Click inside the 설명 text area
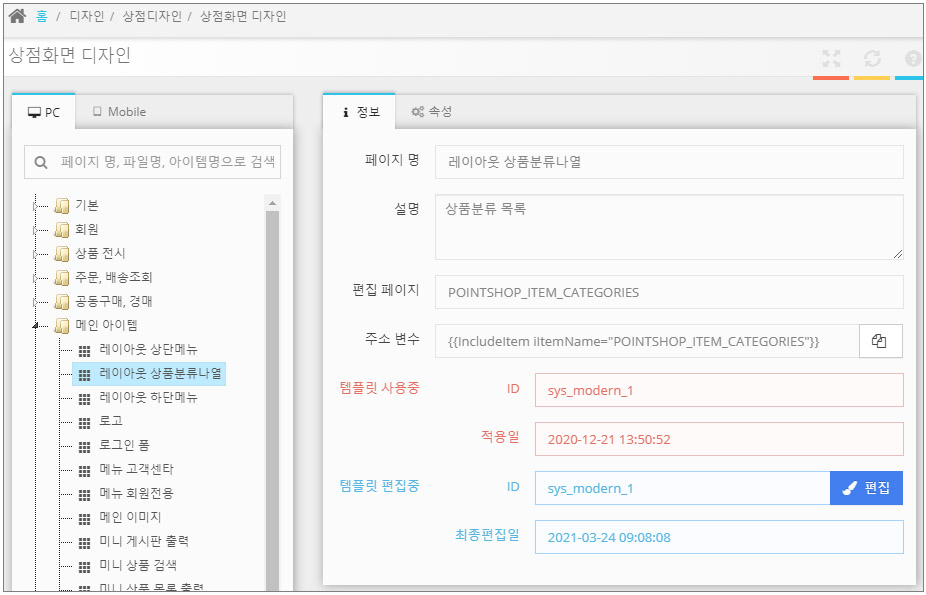This screenshot has width=926, height=595. point(668,227)
